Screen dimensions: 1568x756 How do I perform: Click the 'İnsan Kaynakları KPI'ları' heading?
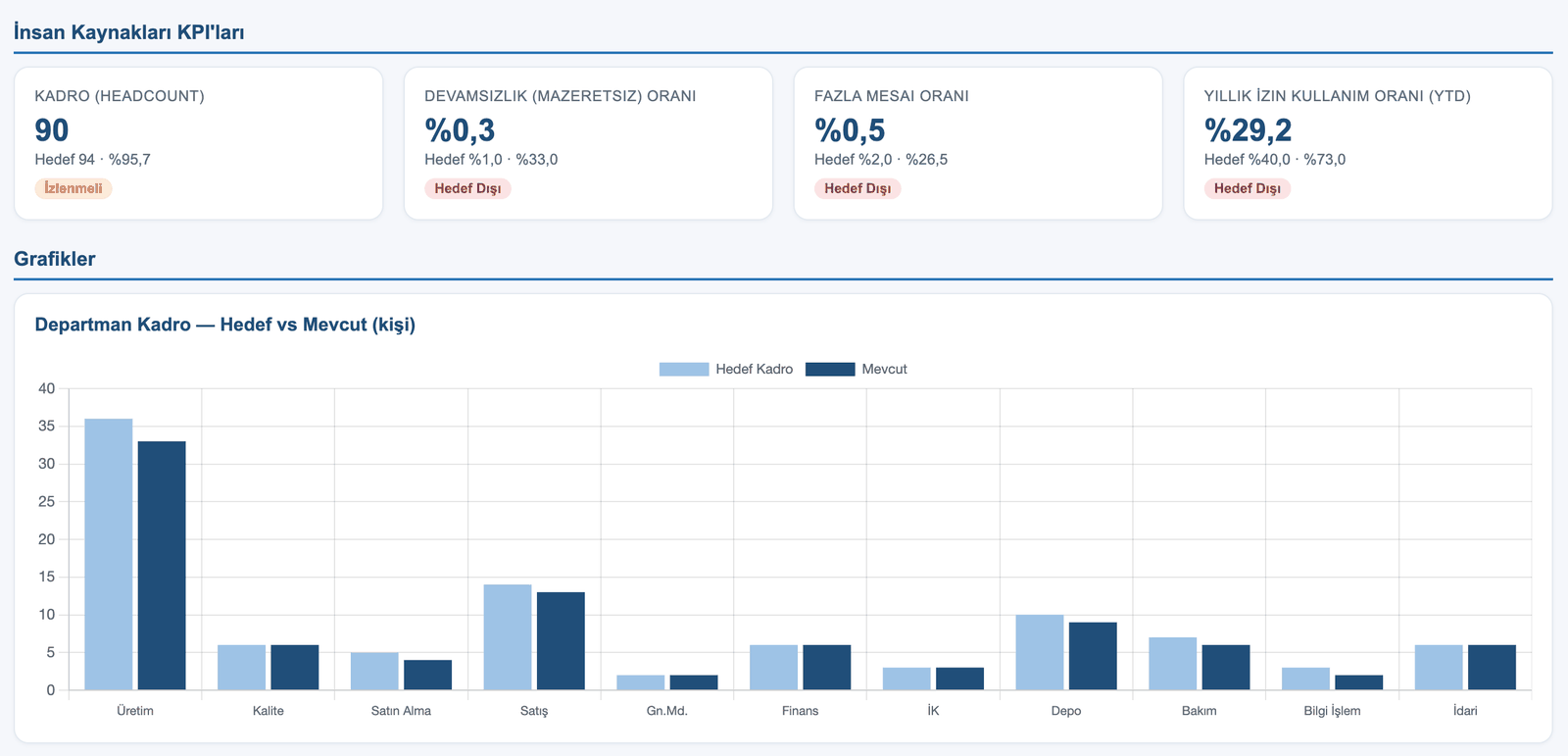coord(129,31)
